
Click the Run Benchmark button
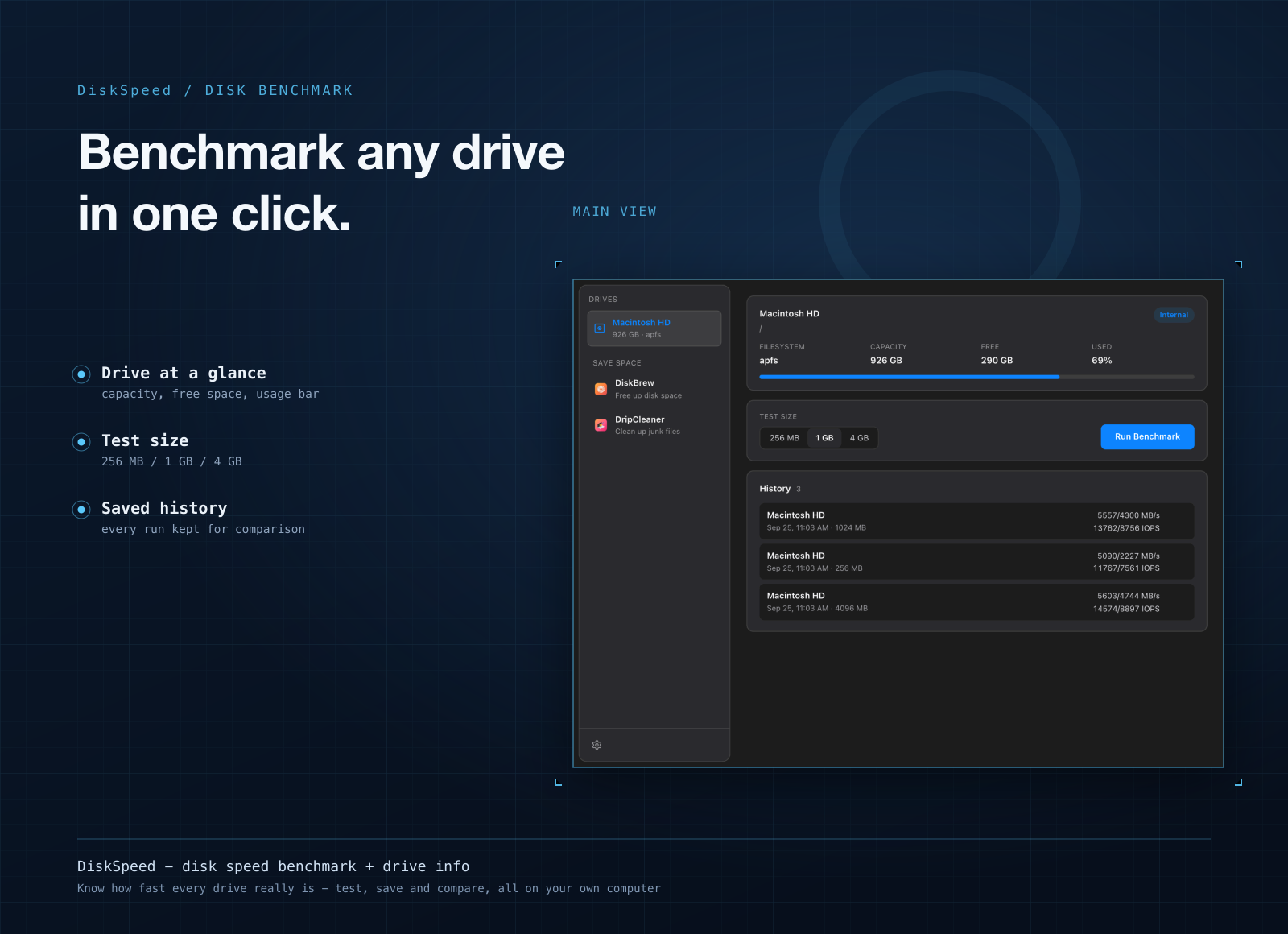1147,436
